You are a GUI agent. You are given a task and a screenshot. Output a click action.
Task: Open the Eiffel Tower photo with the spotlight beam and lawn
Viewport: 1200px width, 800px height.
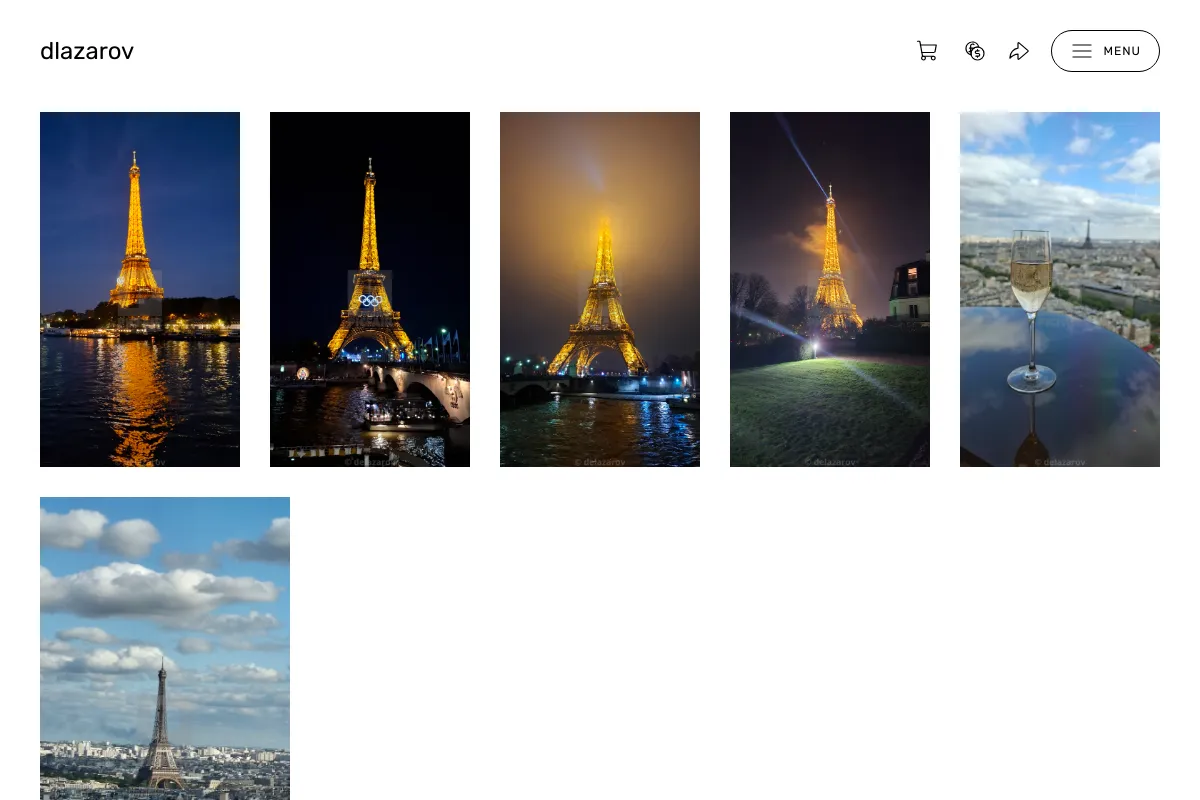pyautogui.click(x=830, y=289)
